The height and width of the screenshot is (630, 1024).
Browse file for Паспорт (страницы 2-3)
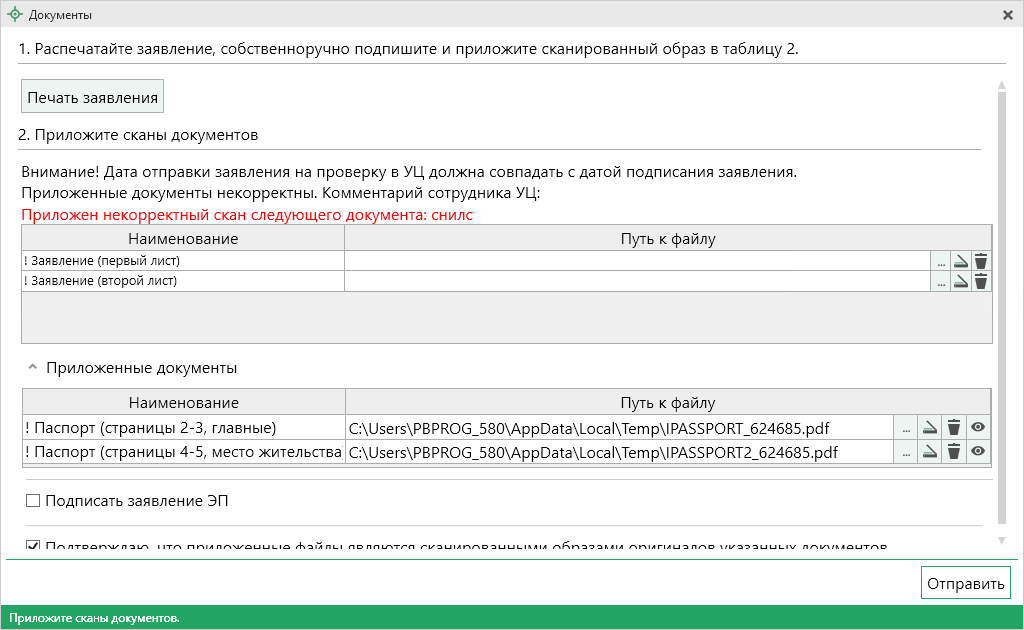[905, 428]
